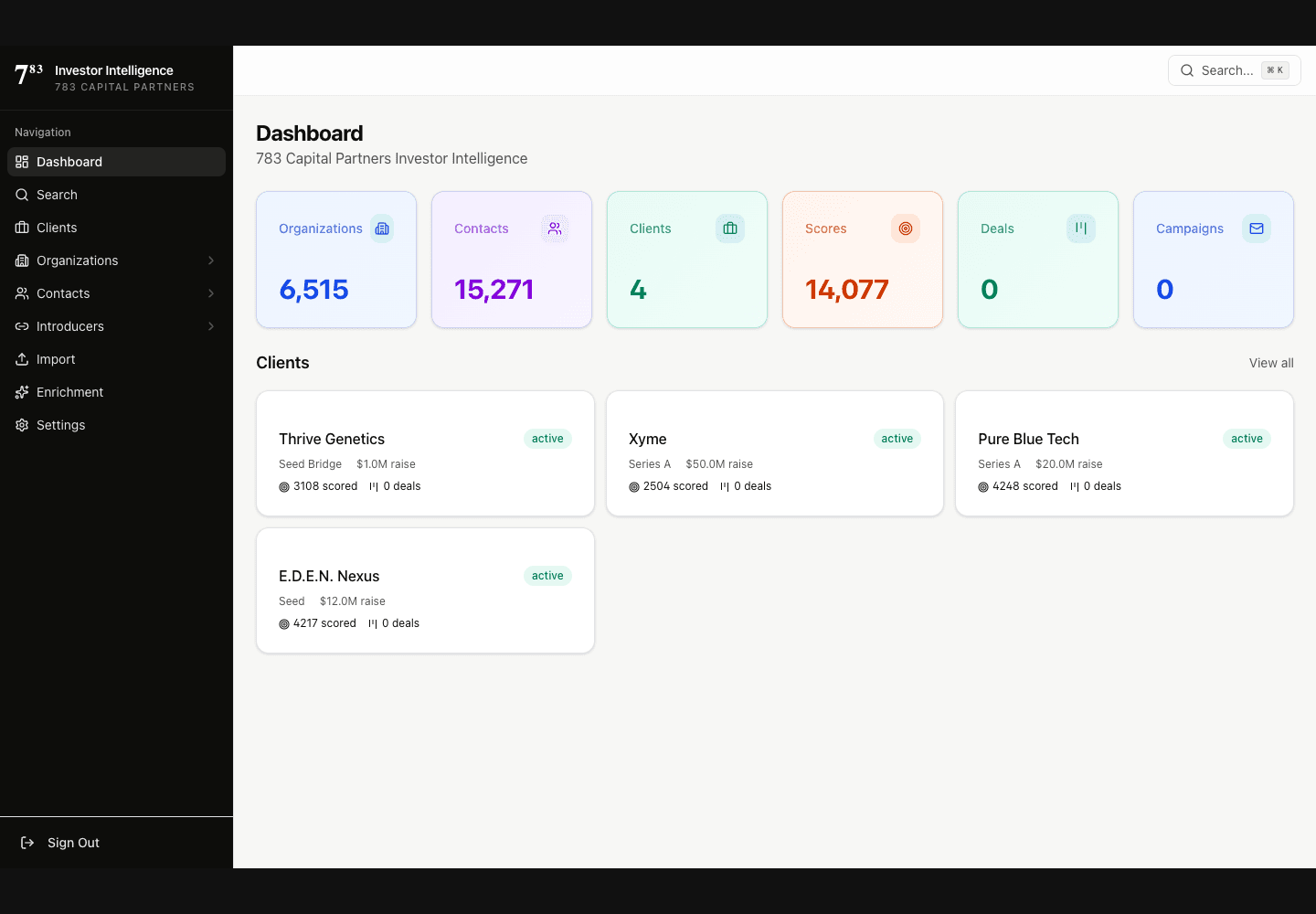Click the Sign Out button
The height and width of the screenshot is (914, 1316).
(x=116, y=843)
